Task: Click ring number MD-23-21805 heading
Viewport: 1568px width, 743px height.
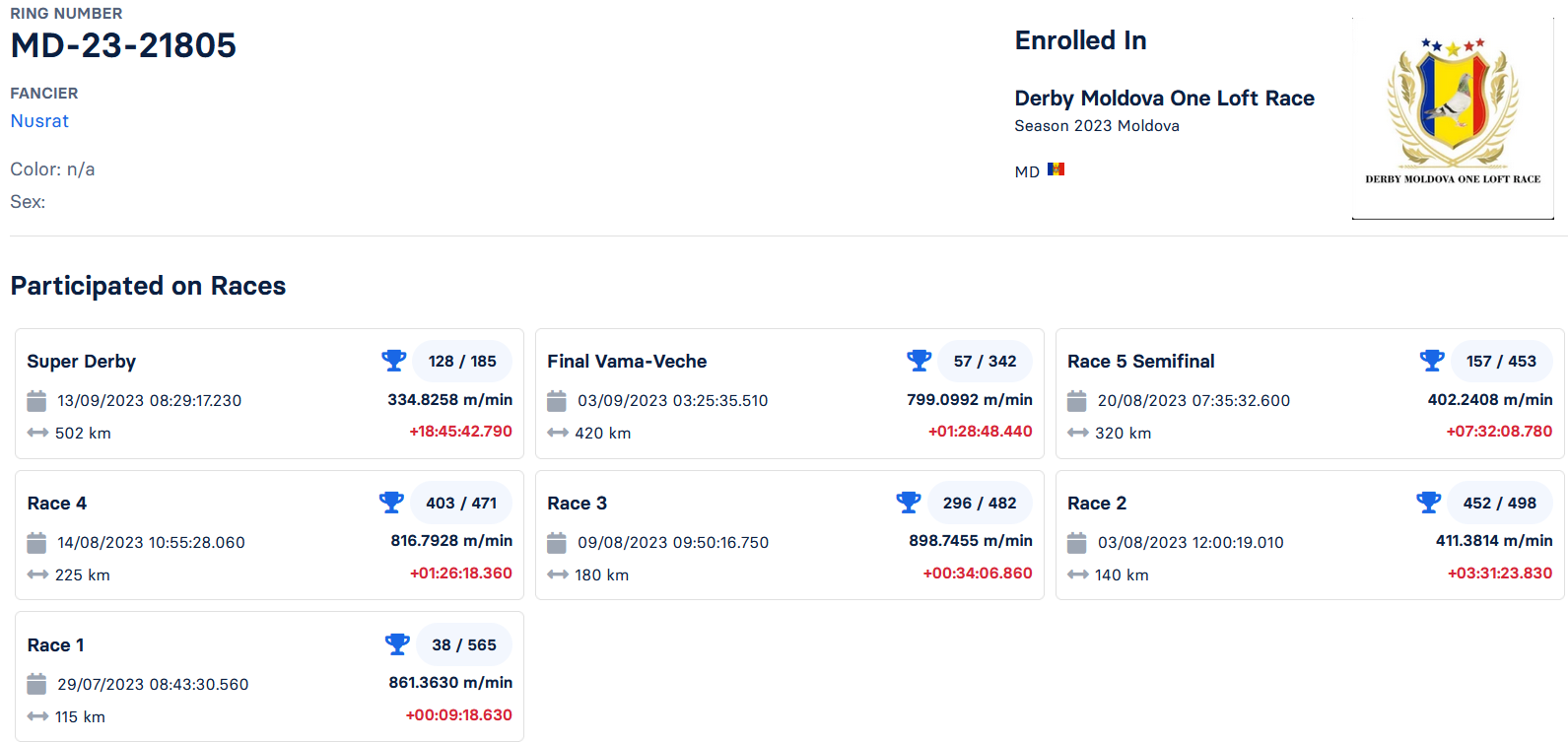Action: point(123,45)
